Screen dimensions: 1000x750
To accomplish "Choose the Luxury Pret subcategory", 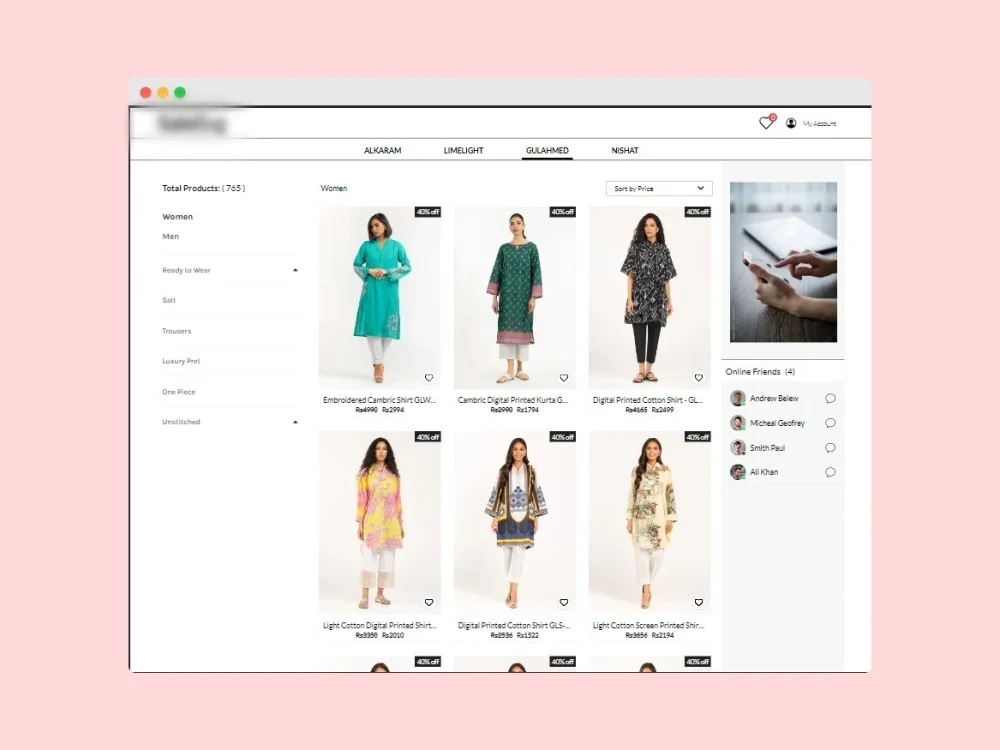I will click(x=181, y=361).
